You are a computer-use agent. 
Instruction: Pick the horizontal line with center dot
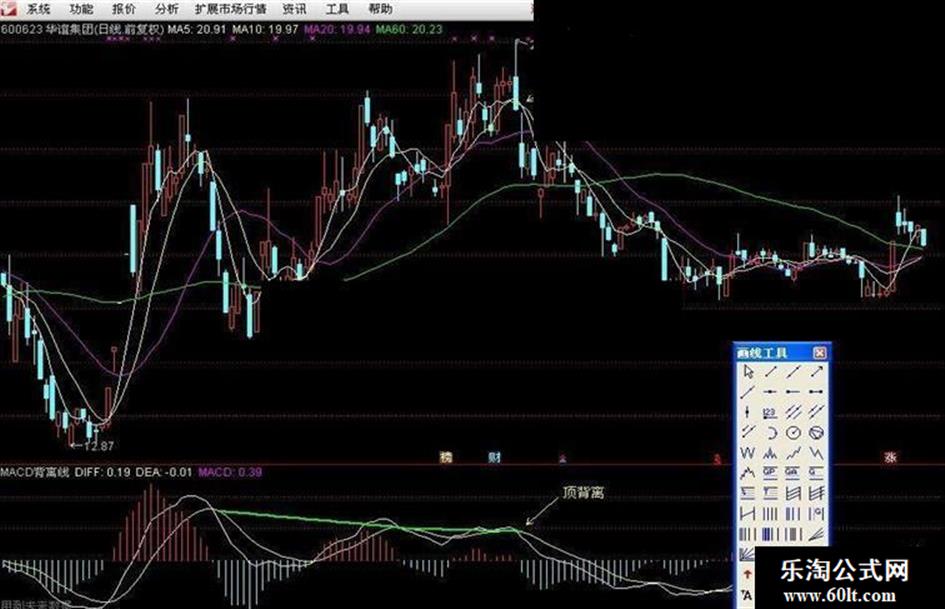(x=770, y=391)
